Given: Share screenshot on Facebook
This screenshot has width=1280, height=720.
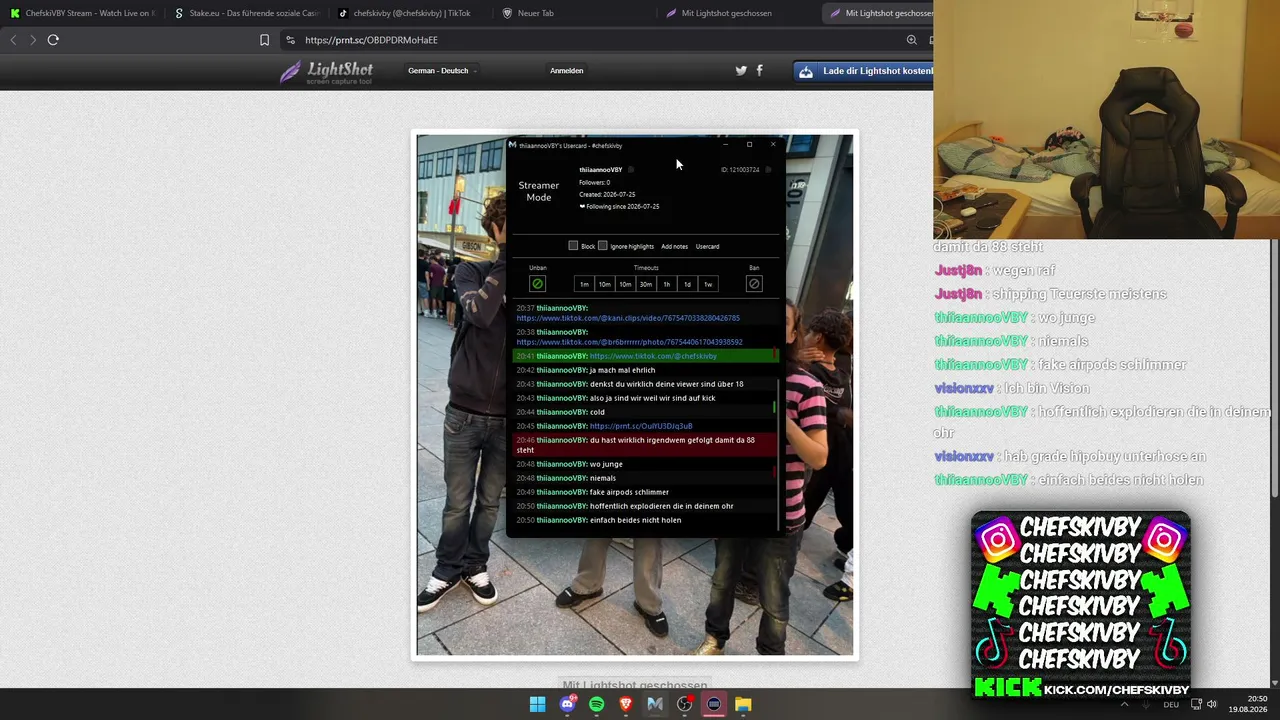Looking at the screenshot, I should tap(760, 71).
